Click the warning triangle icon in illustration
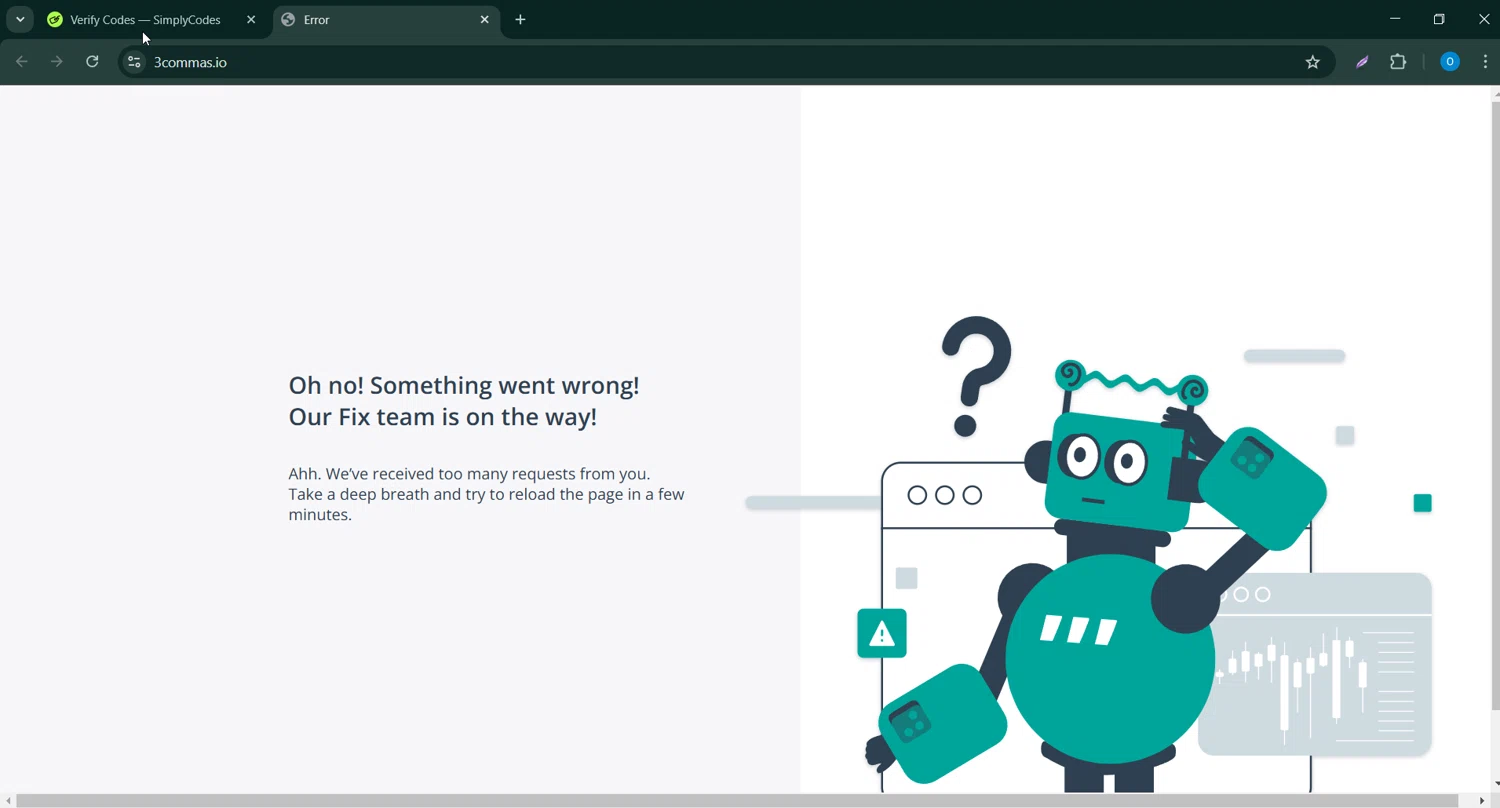The image size is (1500, 808). point(882,633)
